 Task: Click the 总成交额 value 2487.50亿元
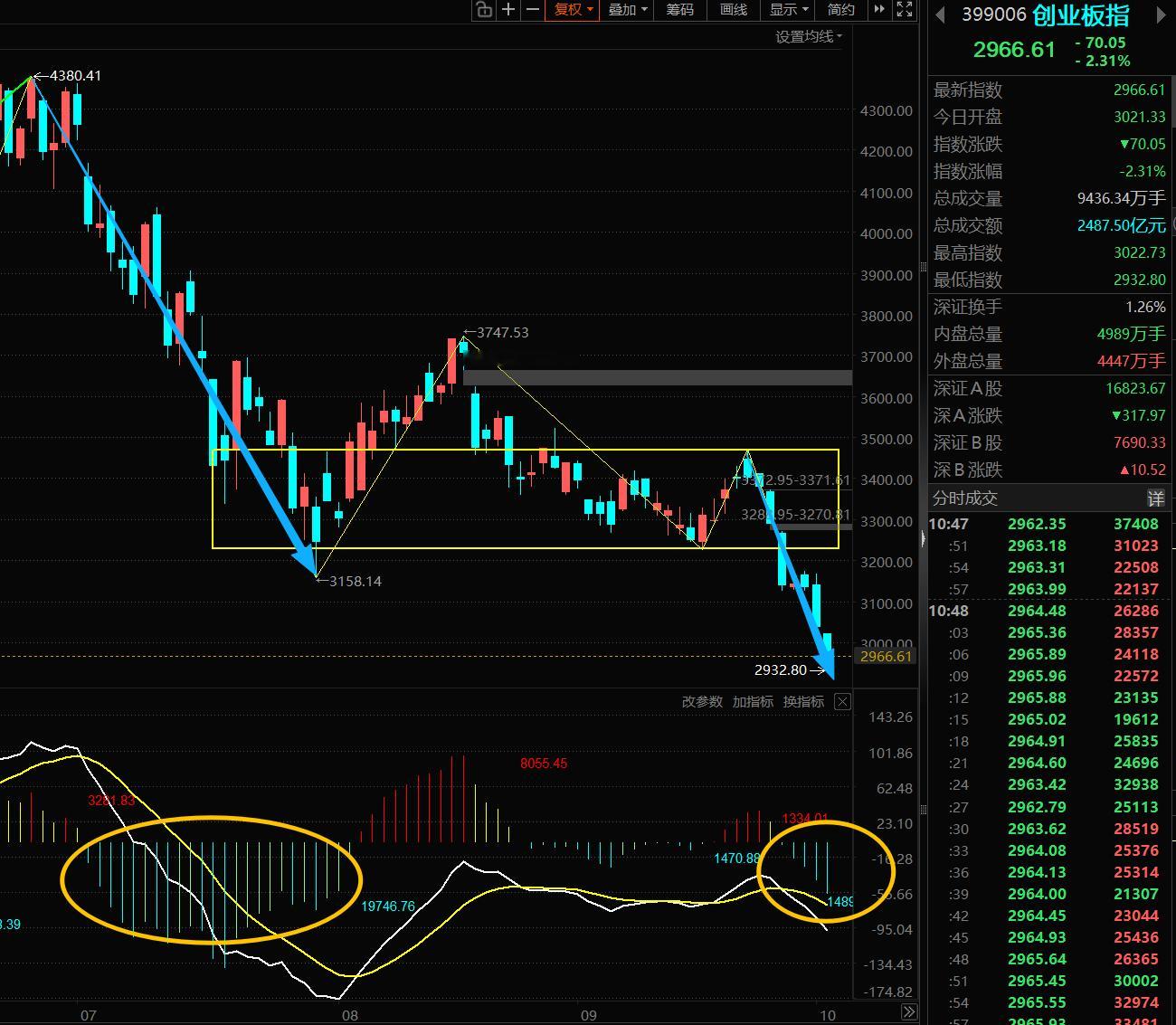[1121, 226]
